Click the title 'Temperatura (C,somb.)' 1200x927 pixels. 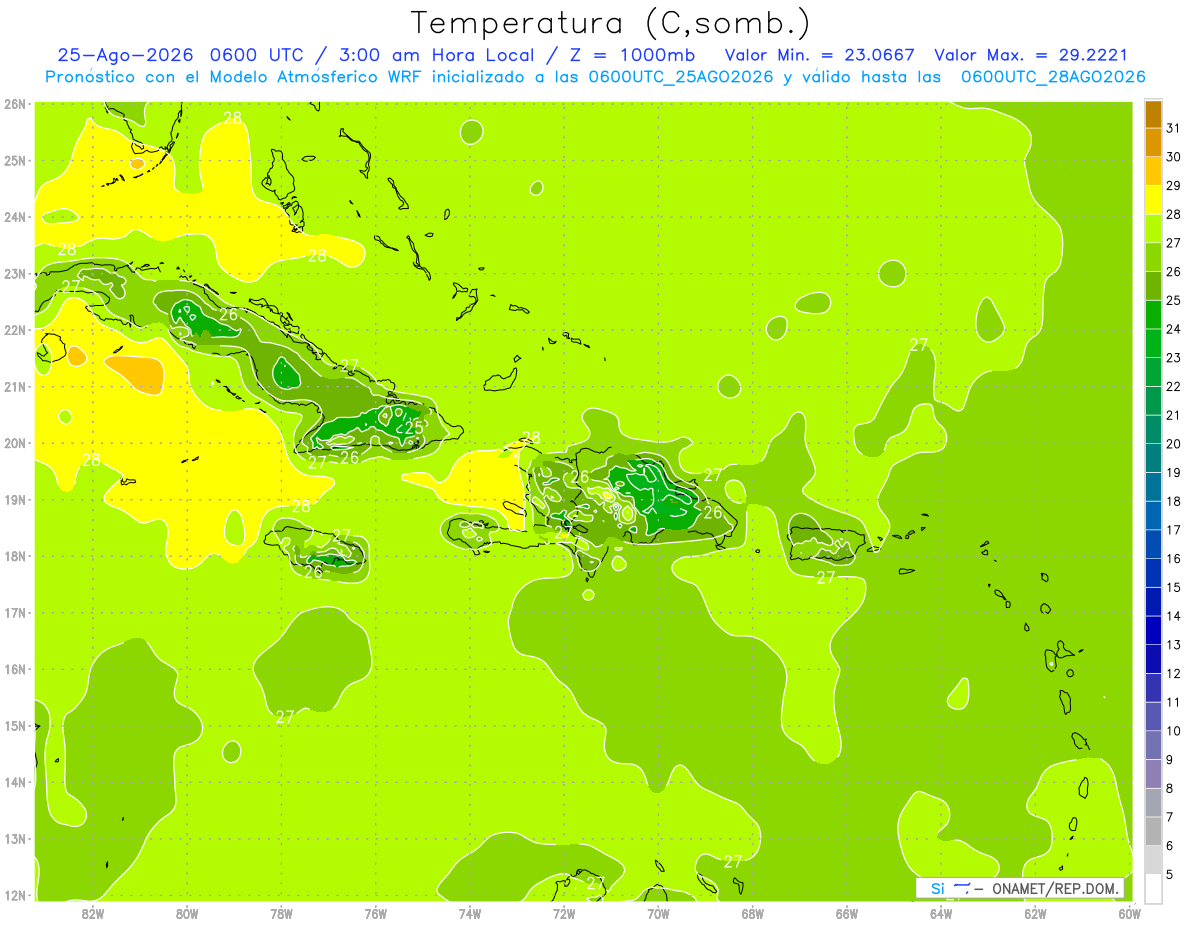[610, 23]
